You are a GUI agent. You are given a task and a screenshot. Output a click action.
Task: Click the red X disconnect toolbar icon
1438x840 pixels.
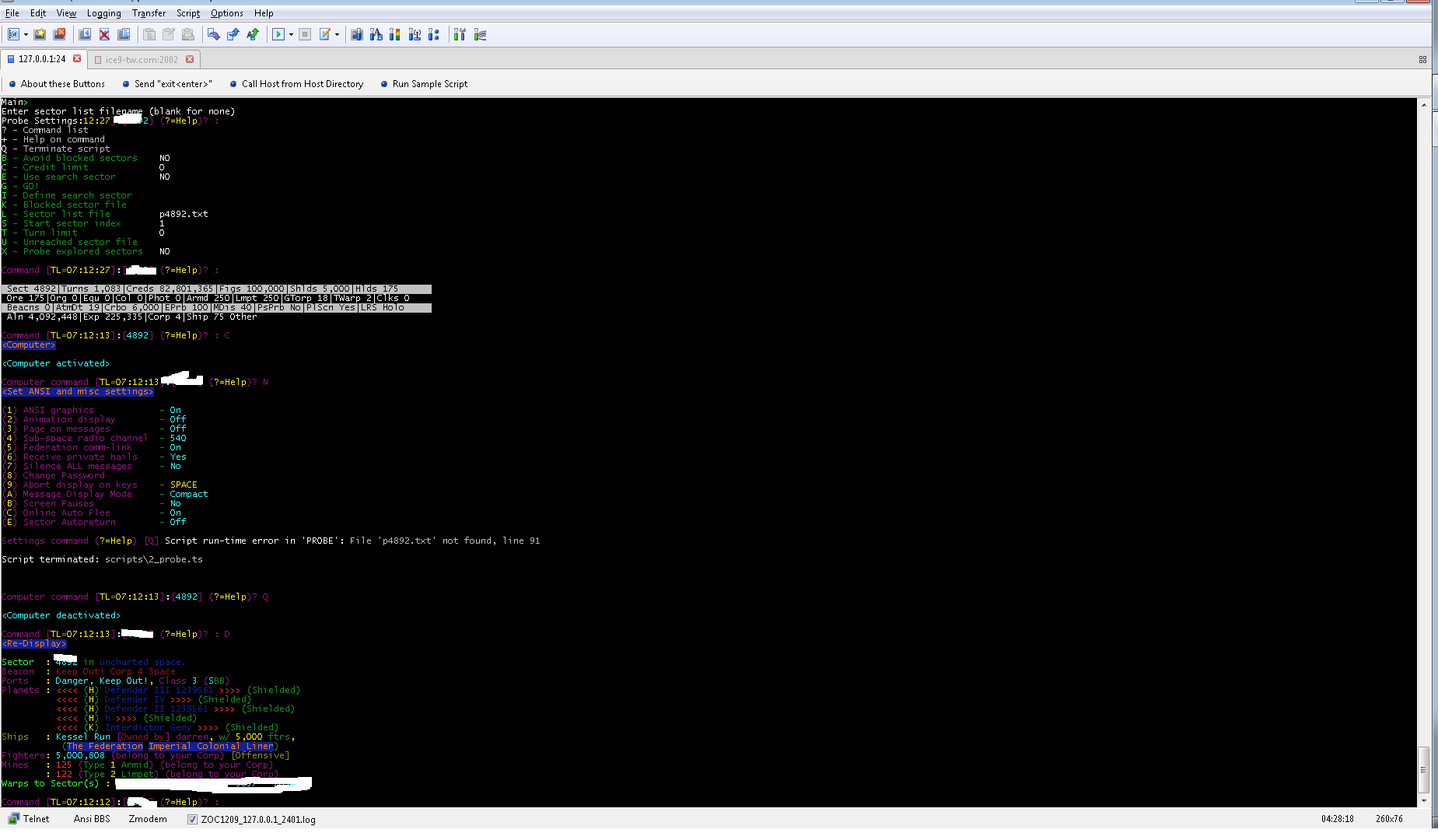[104, 34]
